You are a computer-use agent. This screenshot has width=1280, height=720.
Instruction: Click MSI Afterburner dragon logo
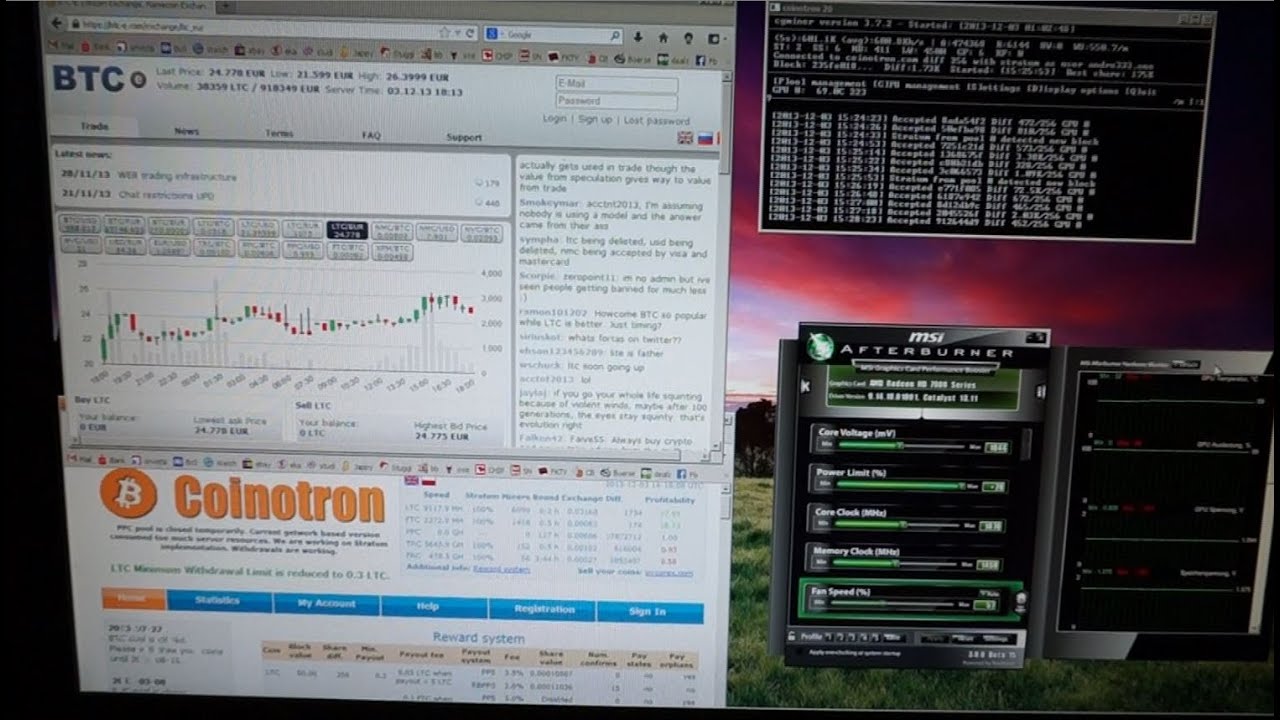821,348
